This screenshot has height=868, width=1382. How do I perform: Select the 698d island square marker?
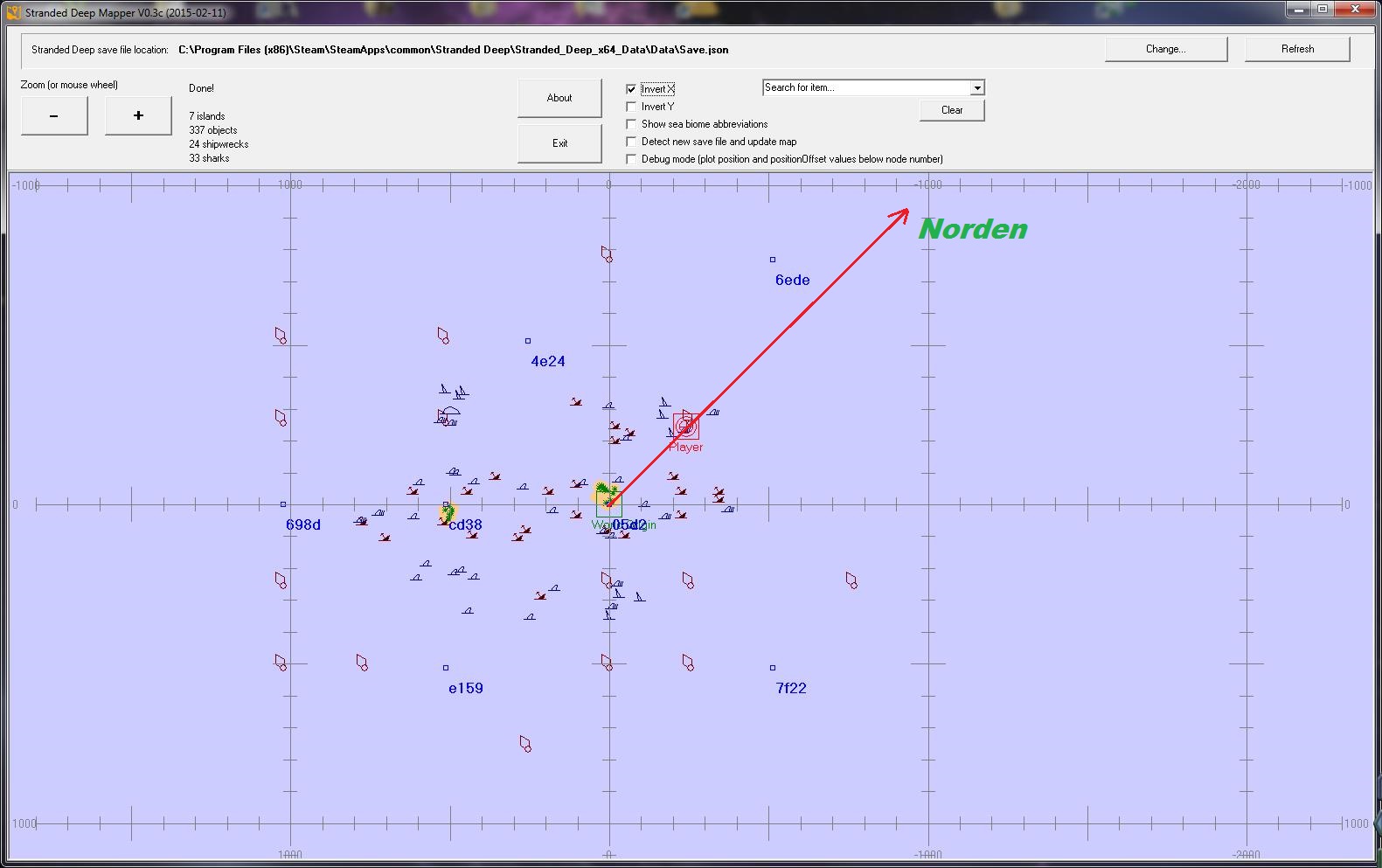283,504
